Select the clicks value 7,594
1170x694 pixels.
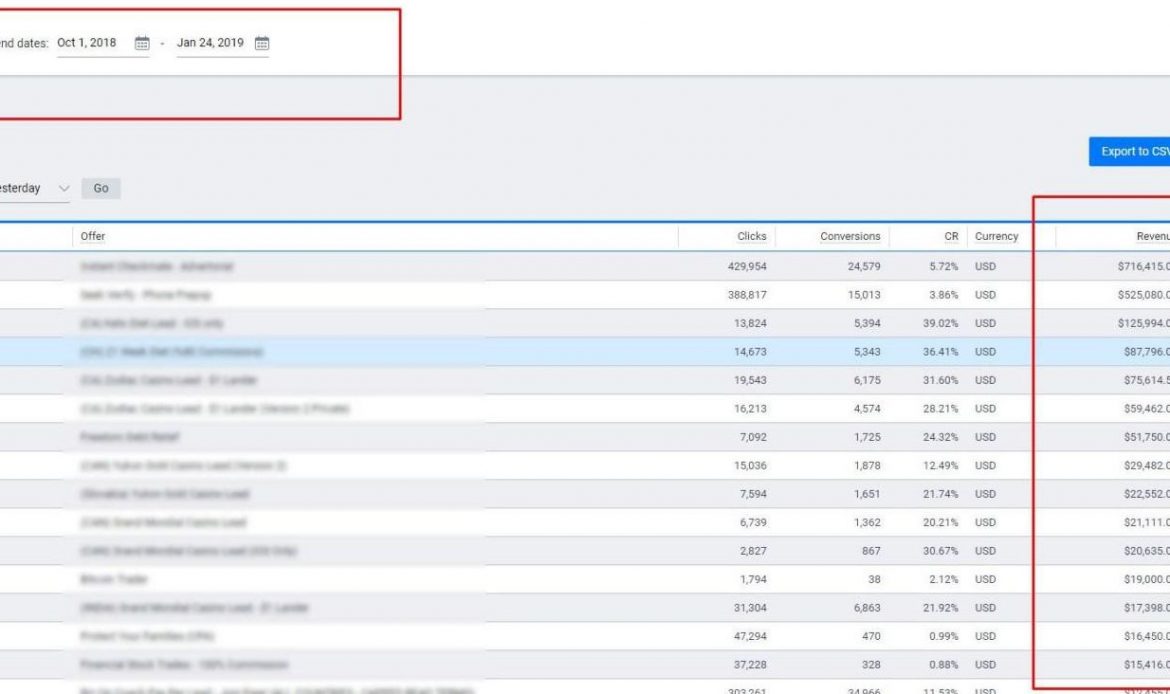753,493
